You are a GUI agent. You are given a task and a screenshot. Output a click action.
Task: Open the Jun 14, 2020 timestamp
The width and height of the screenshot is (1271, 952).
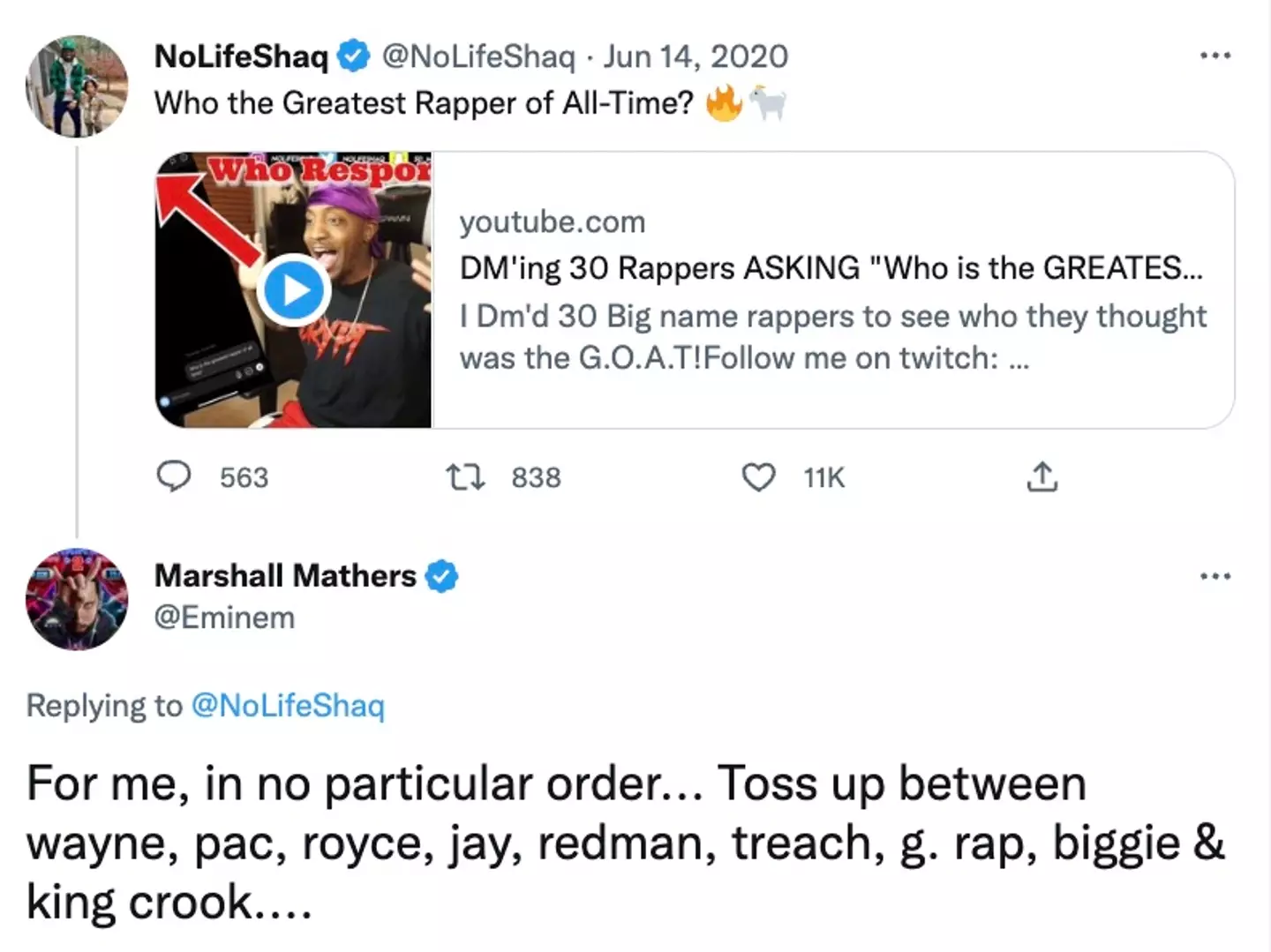tap(696, 56)
